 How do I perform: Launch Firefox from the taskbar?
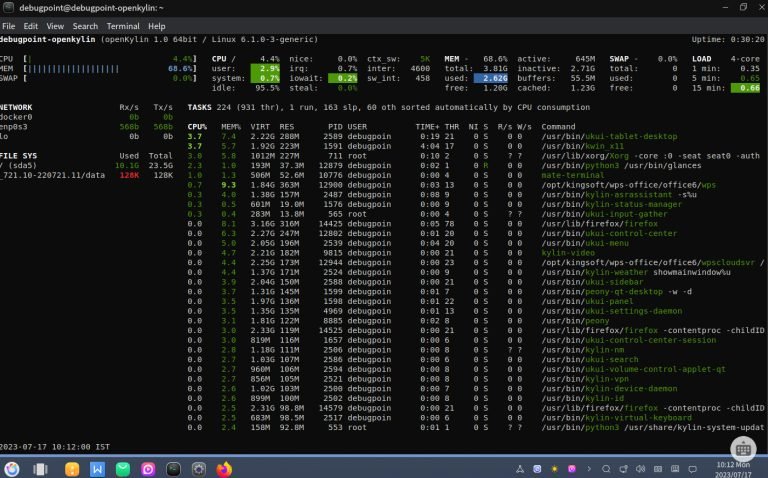click(224, 468)
